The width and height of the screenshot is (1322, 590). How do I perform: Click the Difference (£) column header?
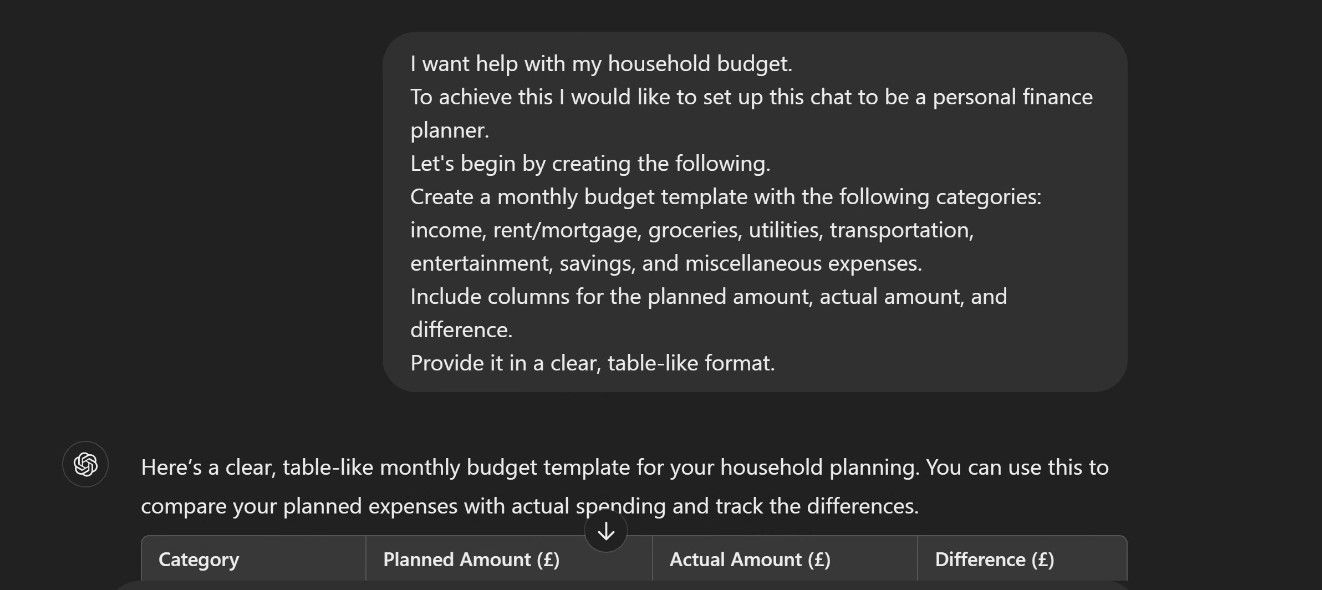[x=994, y=560]
